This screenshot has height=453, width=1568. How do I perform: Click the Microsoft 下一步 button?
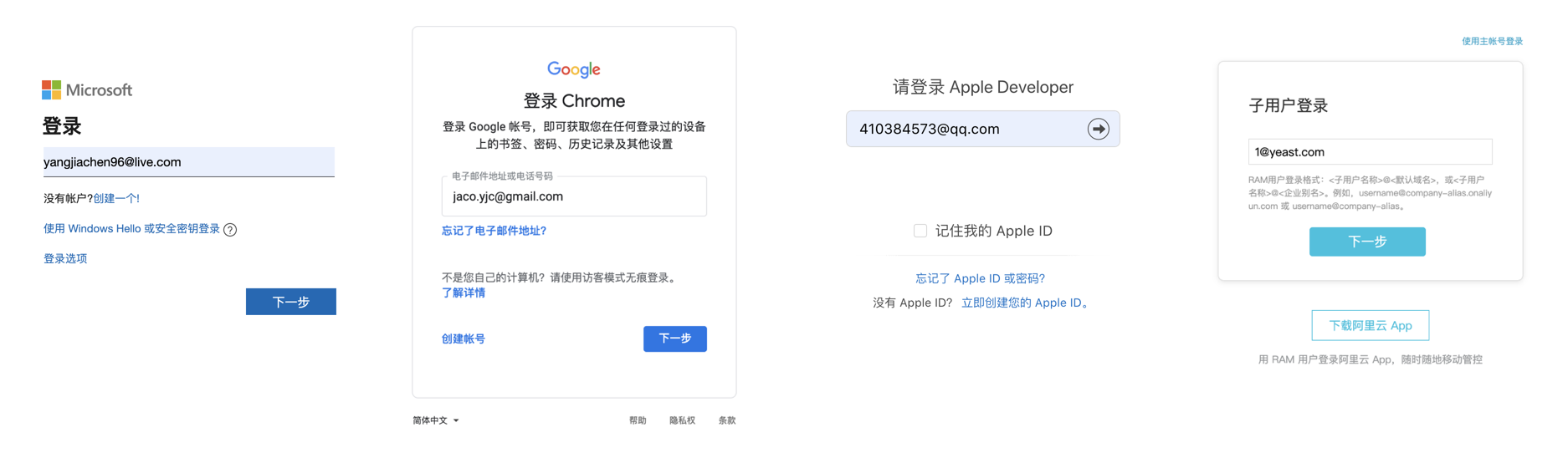click(291, 302)
